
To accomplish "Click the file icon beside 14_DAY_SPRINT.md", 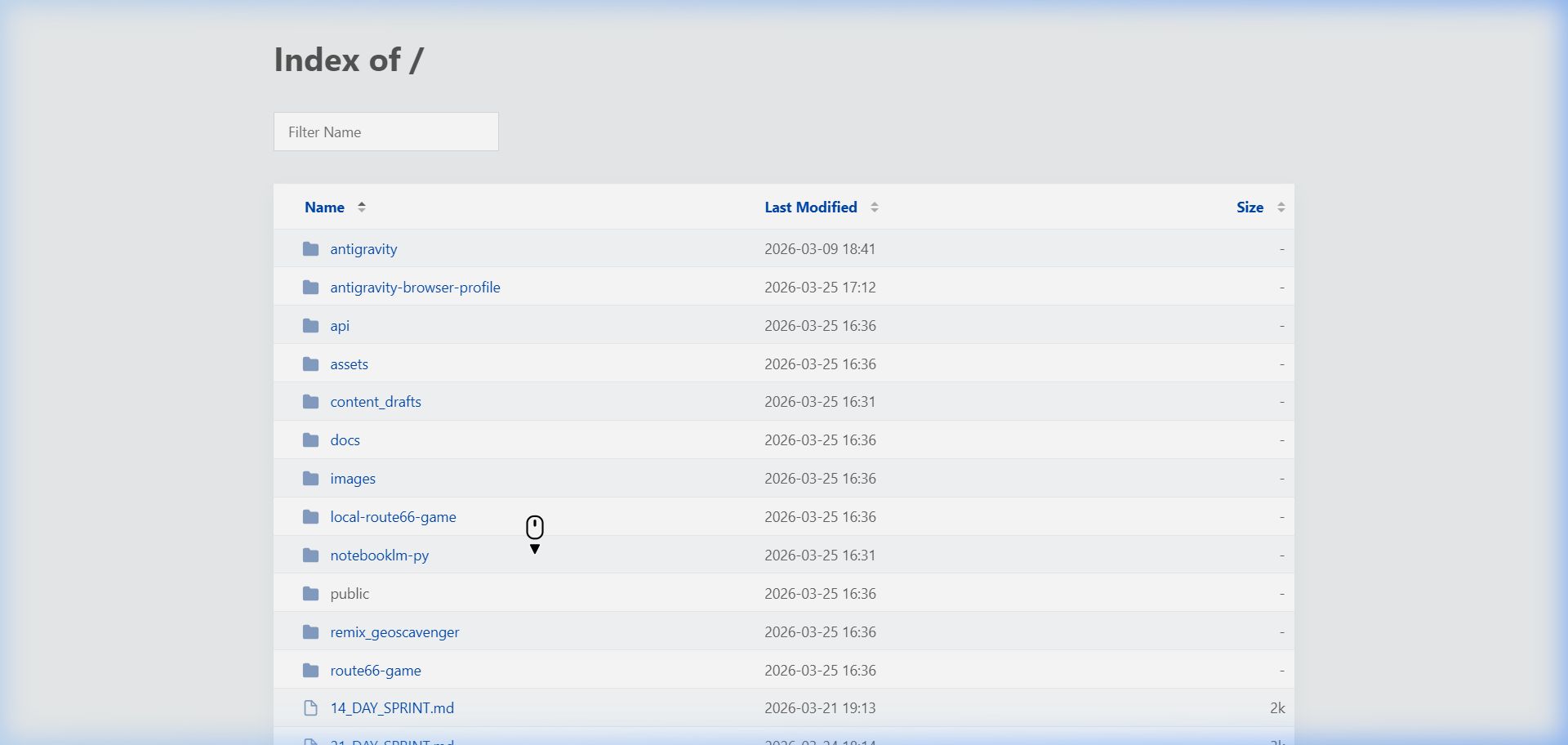I will coord(310,708).
